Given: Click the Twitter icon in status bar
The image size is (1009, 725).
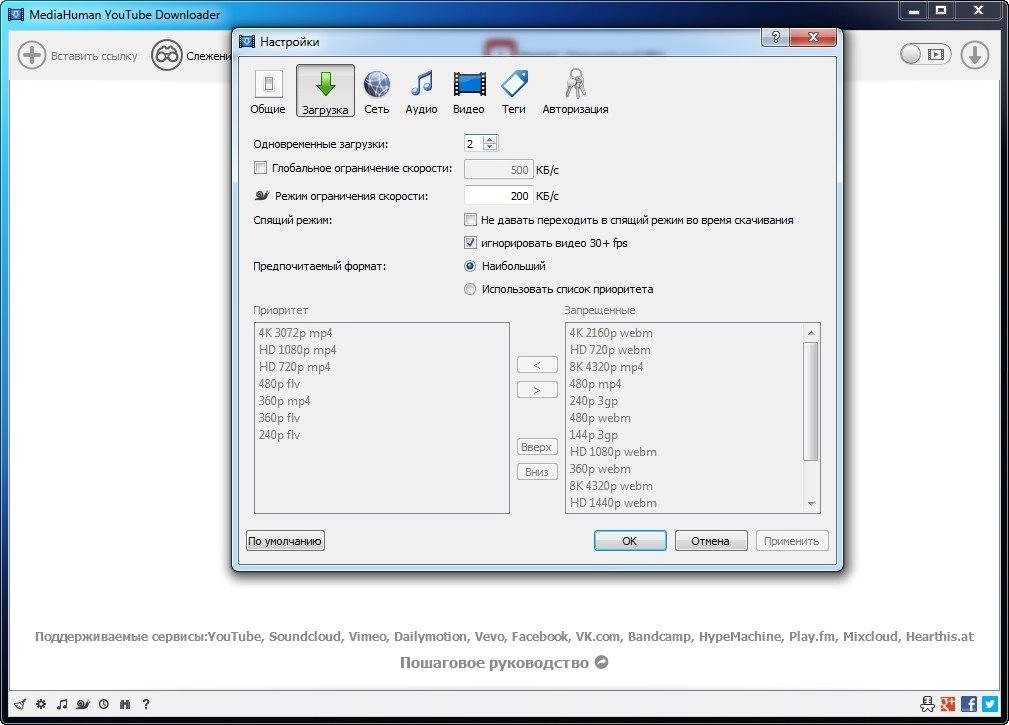Looking at the screenshot, I should tap(990, 704).
